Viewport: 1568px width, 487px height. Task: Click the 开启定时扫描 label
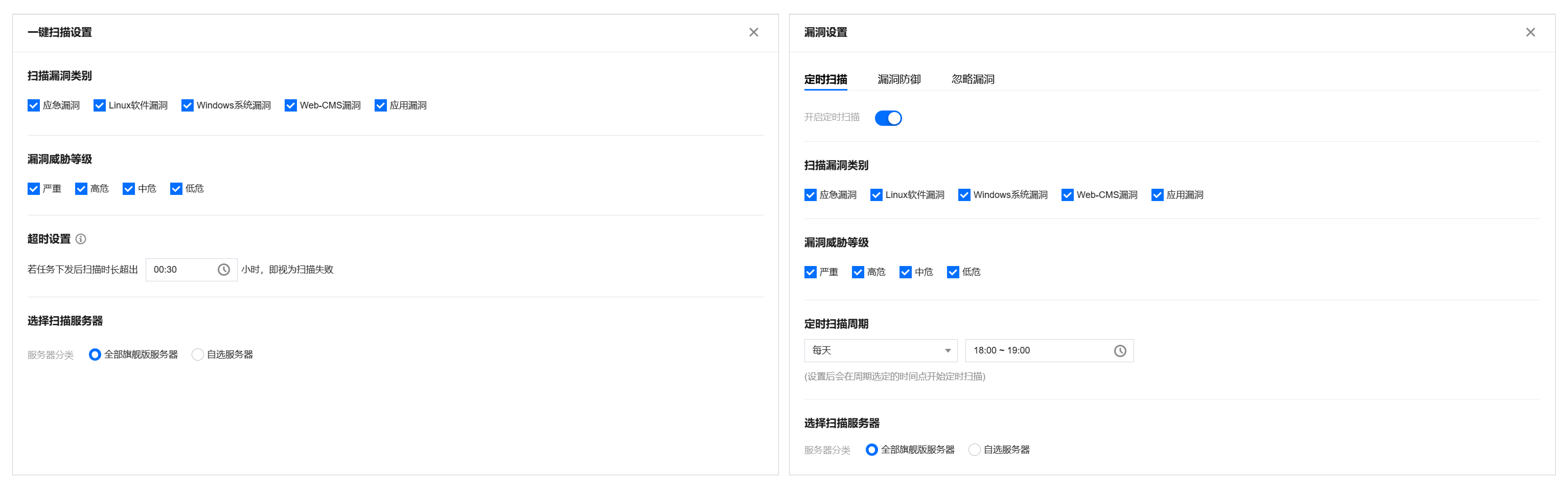832,117
